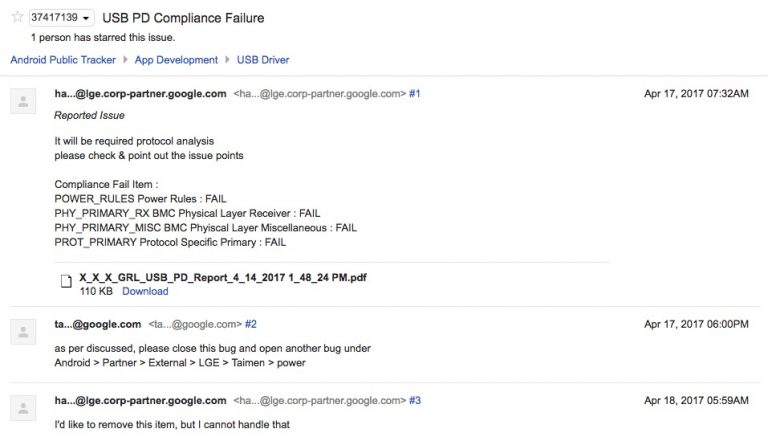This screenshot has height=441, width=768.
Task: Open comment #2 permalink
Action: point(251,324)
